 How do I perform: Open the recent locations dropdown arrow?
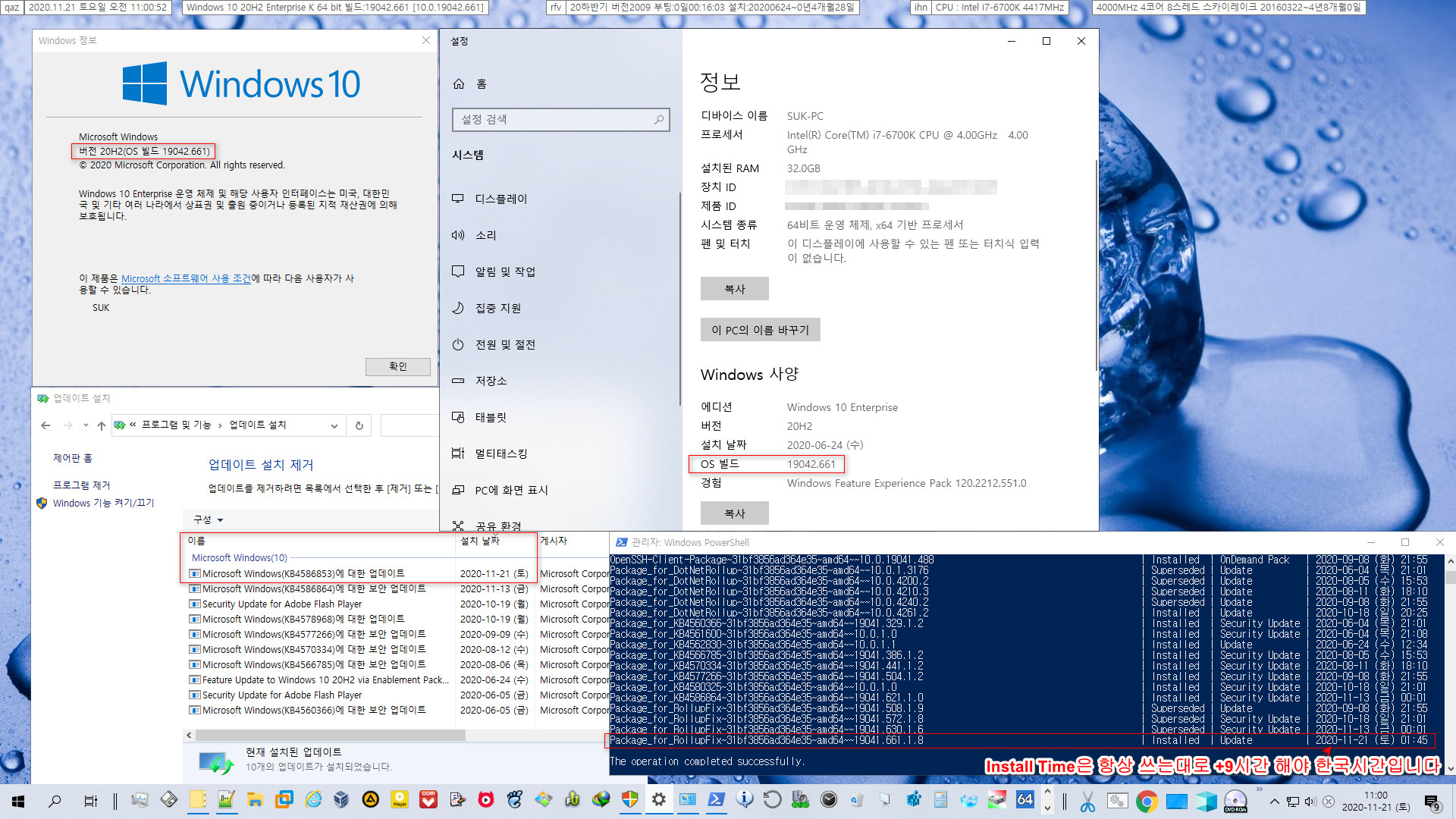86,425
